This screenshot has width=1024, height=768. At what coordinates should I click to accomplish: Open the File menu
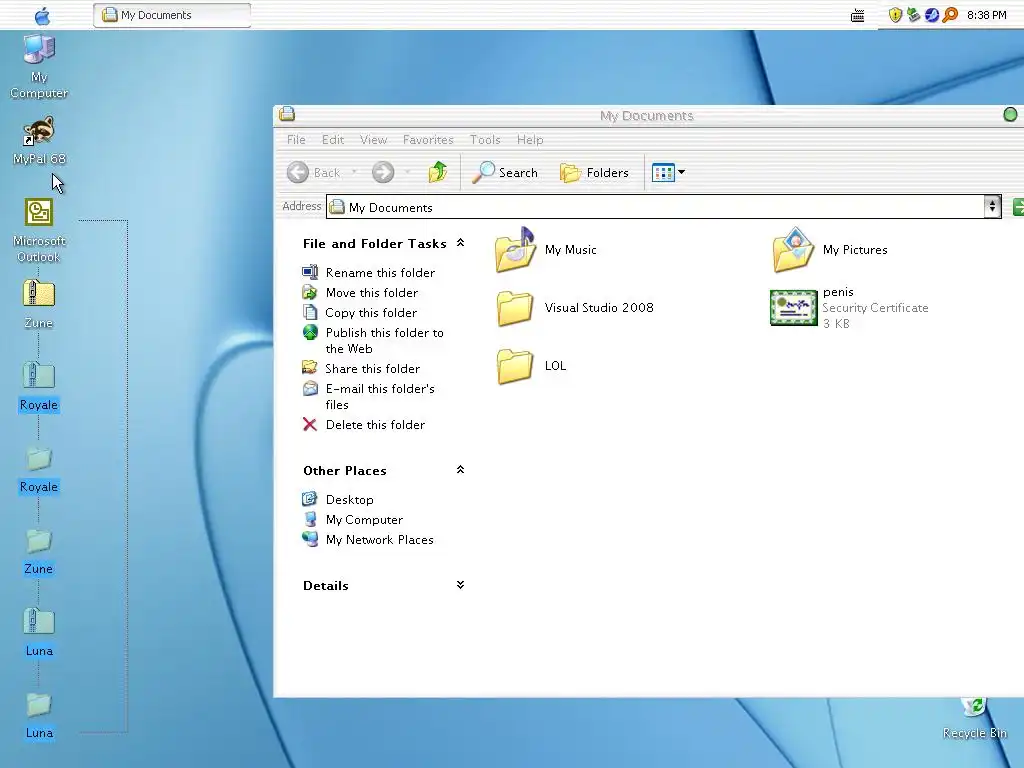pos(296,140)
